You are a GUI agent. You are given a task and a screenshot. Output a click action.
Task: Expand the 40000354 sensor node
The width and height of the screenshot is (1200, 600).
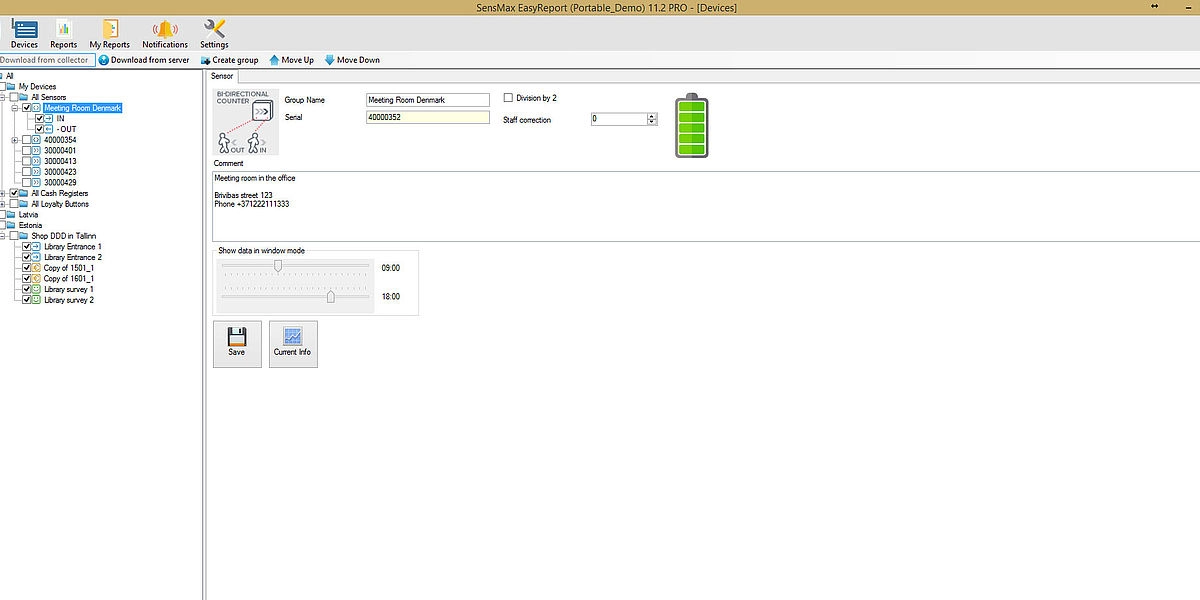[15, 140]
